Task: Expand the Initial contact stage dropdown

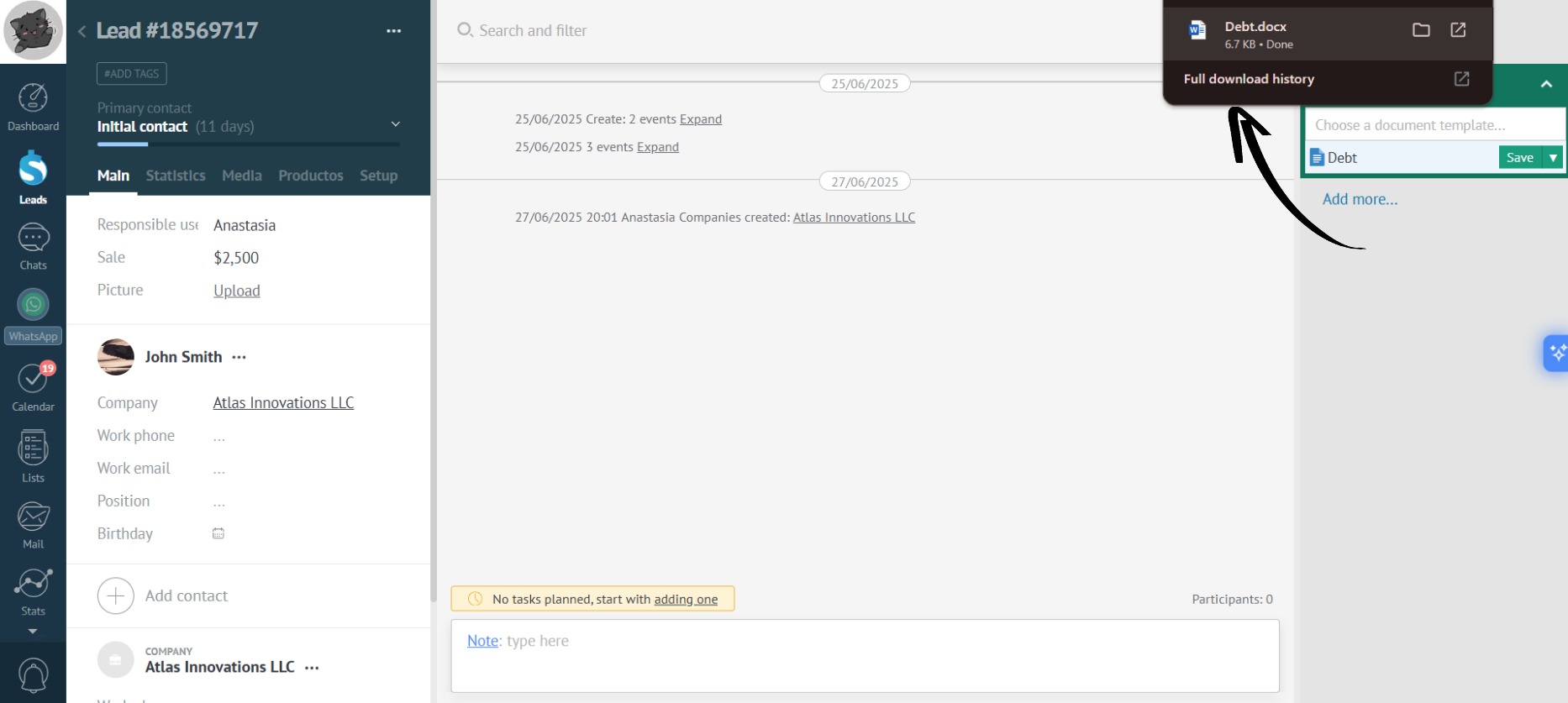Action: [x=395, y=125]
